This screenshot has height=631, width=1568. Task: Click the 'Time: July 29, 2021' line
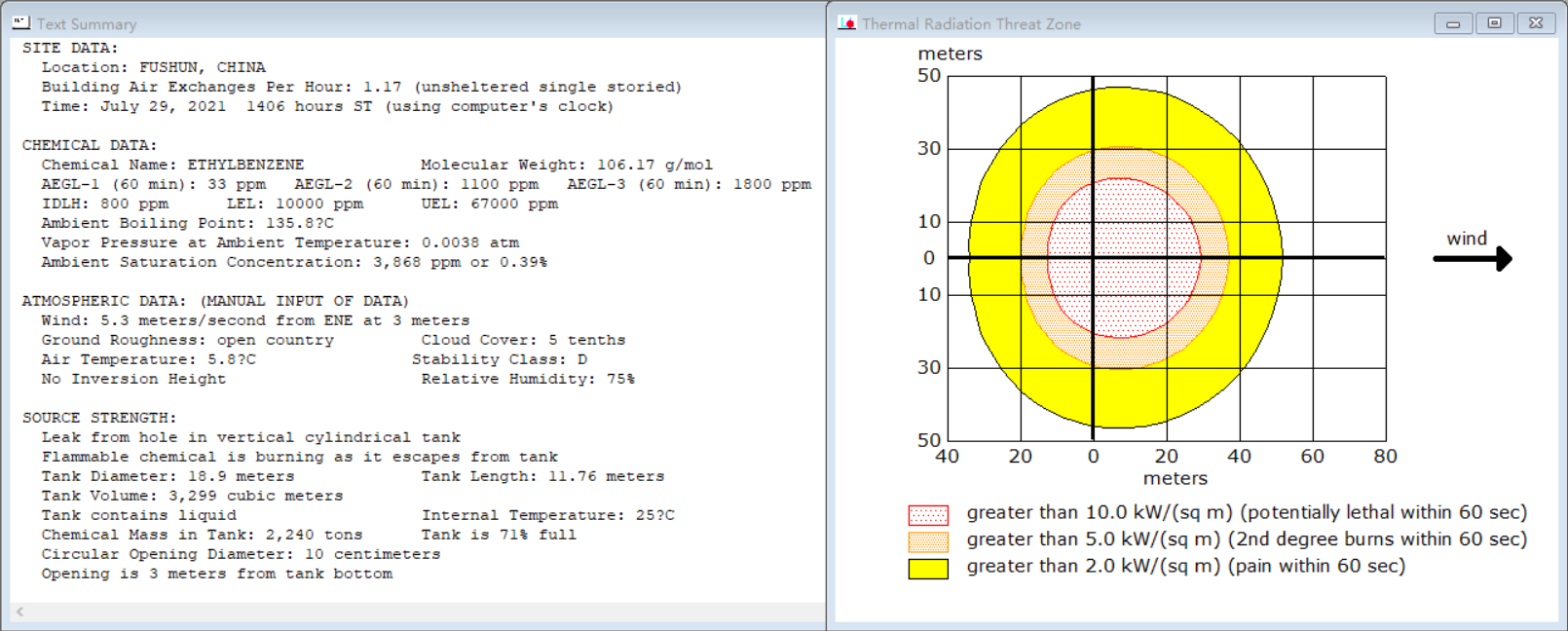pos(327,106)
